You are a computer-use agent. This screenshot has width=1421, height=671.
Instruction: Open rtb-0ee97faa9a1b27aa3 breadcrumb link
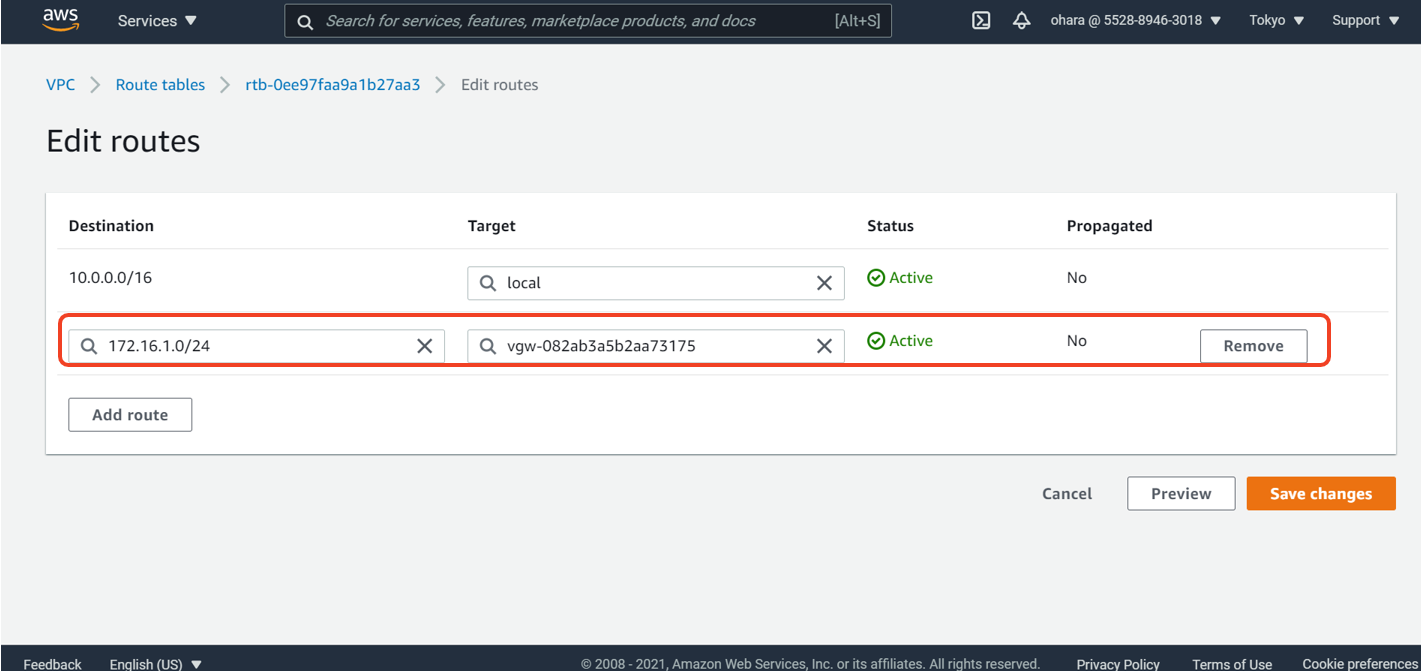tap(333, 85)
